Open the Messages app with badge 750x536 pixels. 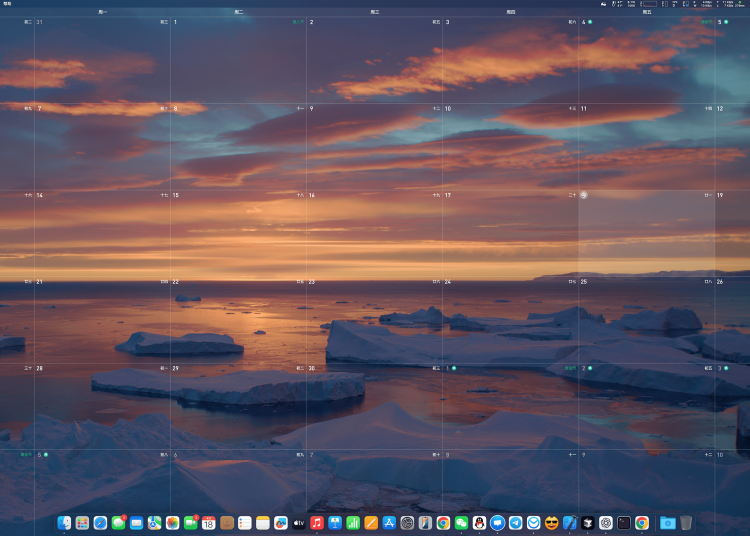(118, 523)
